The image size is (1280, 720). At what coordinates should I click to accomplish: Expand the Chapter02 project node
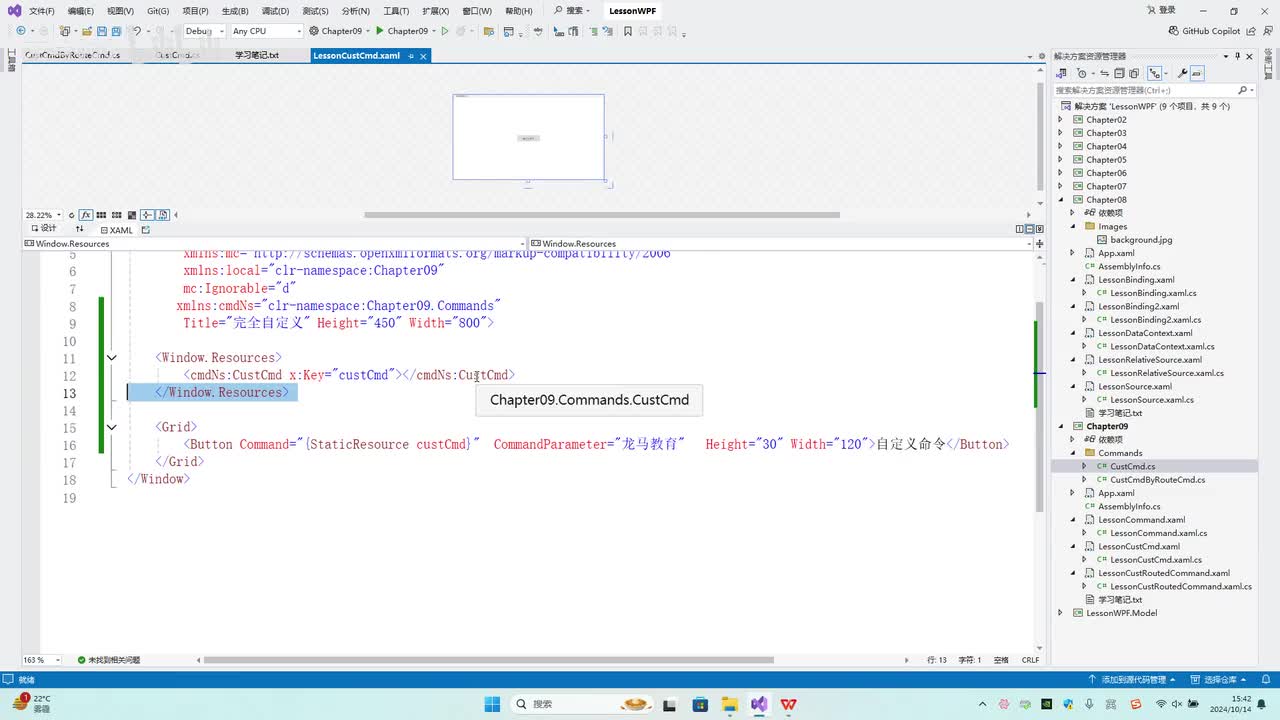point(1061,120)
